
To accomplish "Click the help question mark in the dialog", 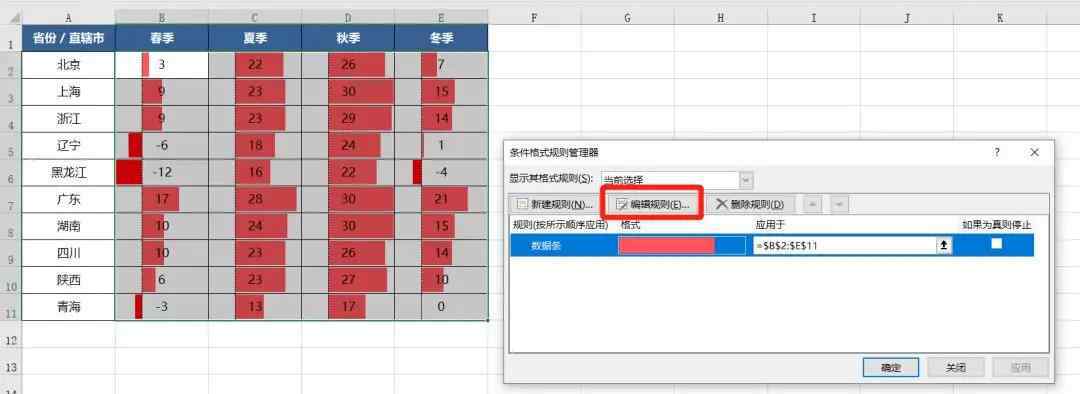I will pos(997,152).
